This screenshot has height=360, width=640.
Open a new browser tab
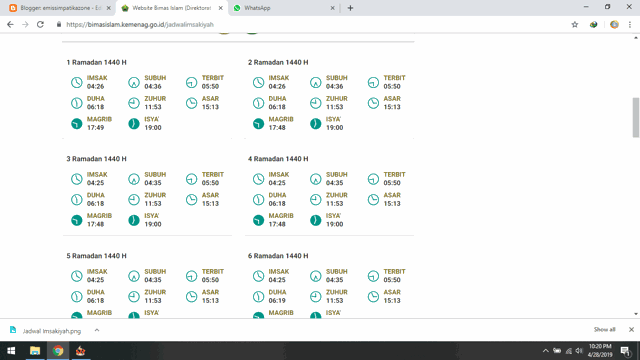350,8
